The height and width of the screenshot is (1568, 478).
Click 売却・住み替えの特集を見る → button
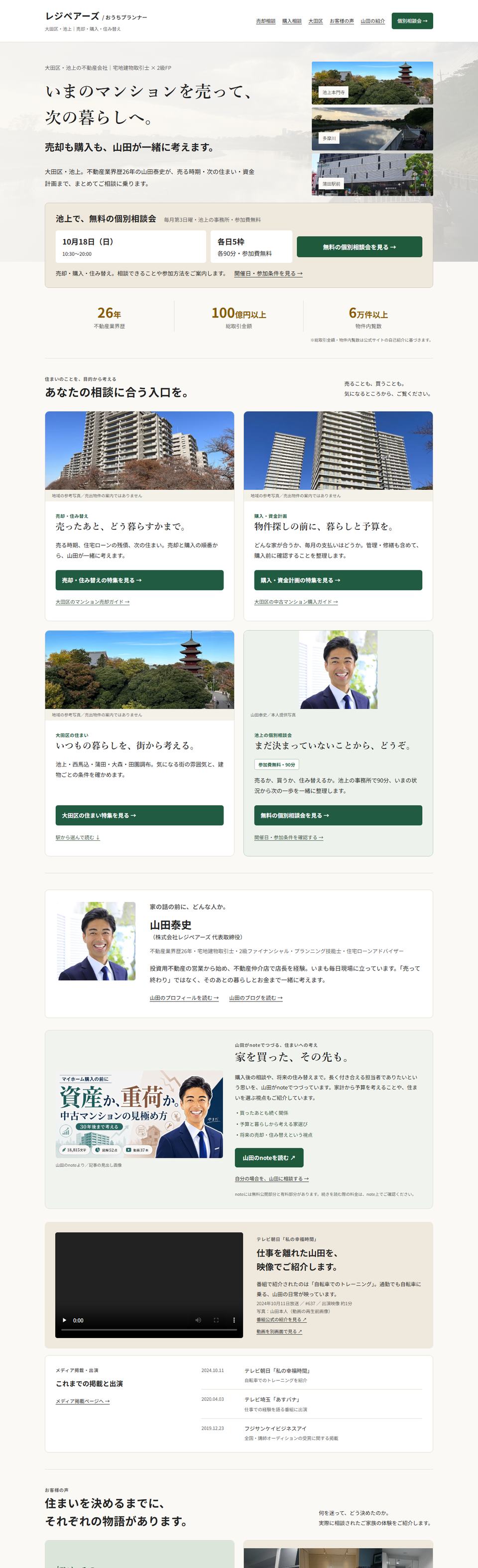click(139, 580)
